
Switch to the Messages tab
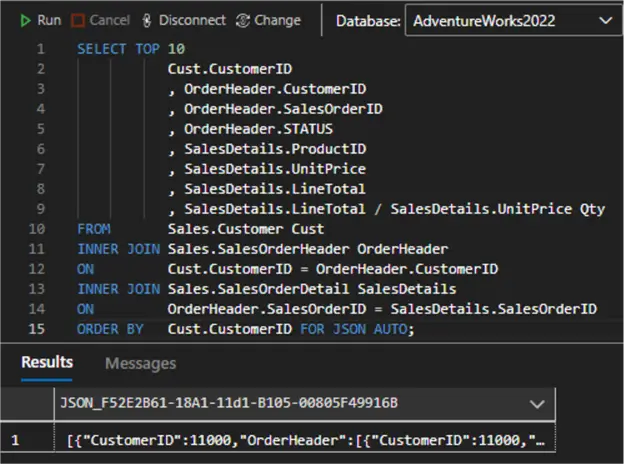click(140, 363)
